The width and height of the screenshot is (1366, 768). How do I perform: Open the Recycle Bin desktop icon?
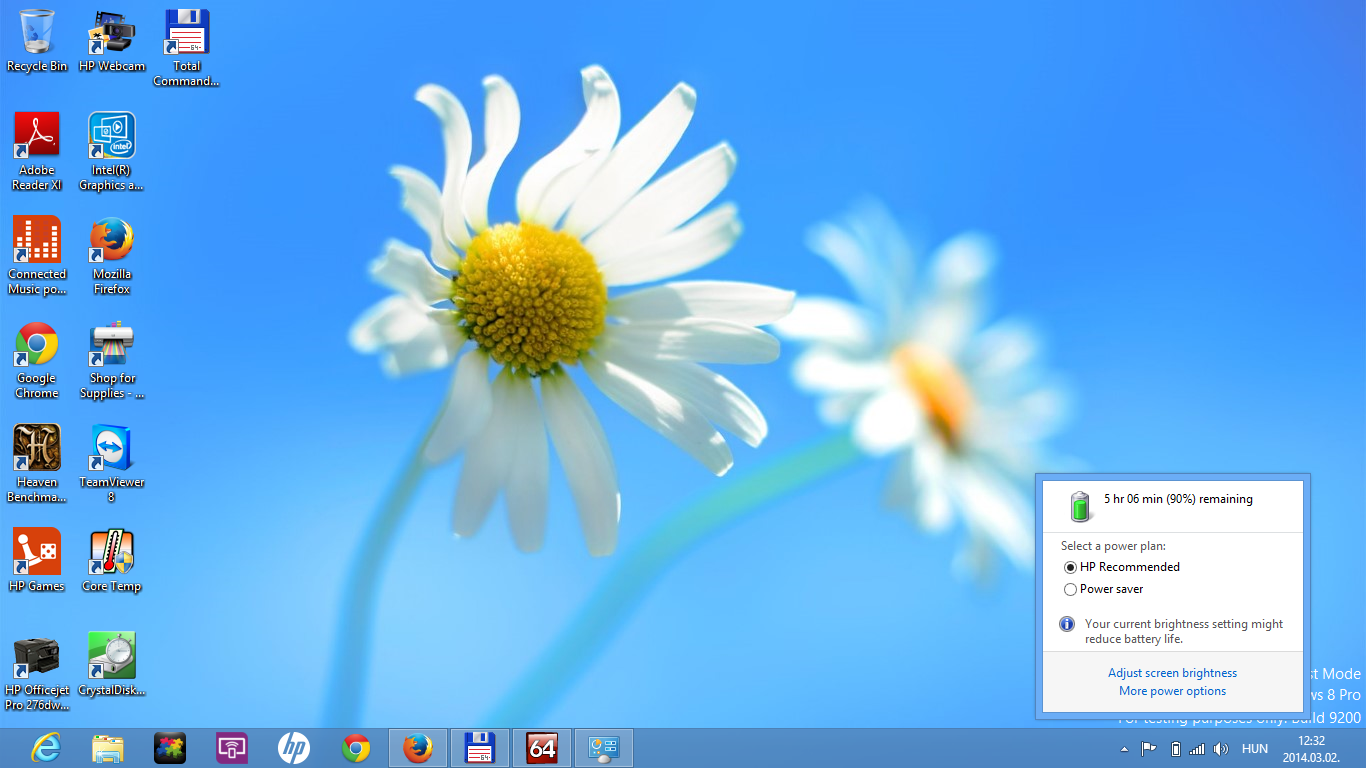pos(37,40)
